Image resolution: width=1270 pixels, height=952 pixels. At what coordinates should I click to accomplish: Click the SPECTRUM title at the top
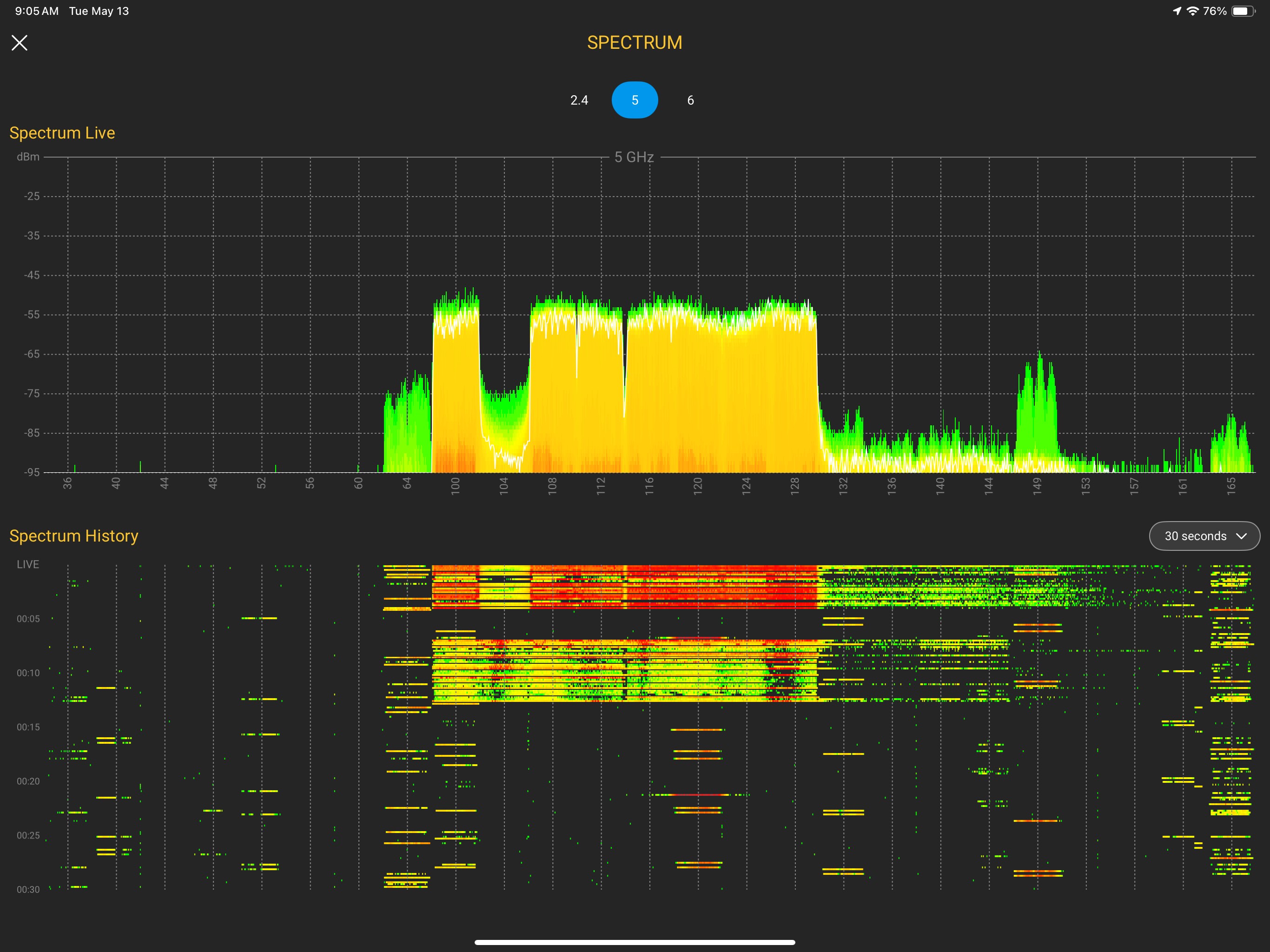point(635,42)
